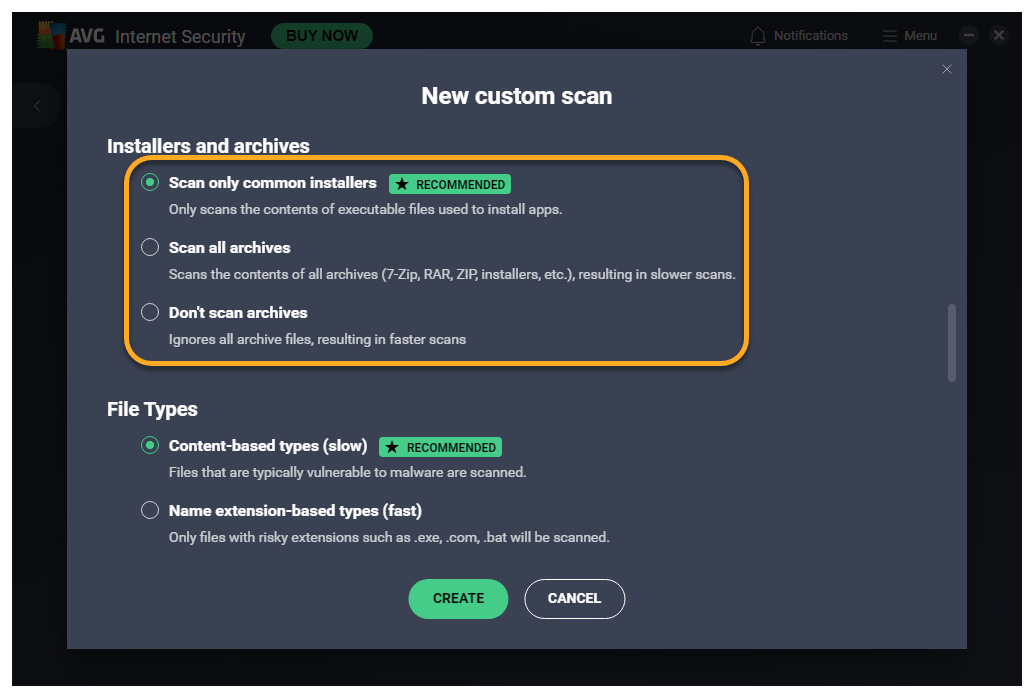Click the green BUY NOW button
Viewport: 1035px width, 697px height.
tap(322, 36)
